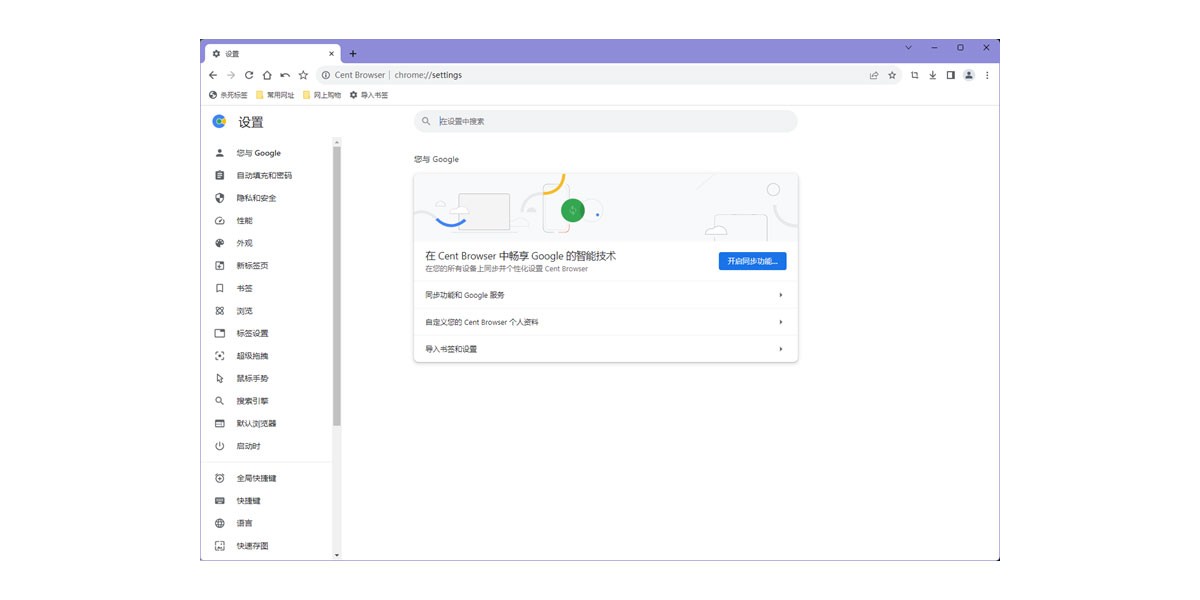Open the downloads toolbar icon
1200x600 pixels.
pyautogui.click(x=932, y=75)
